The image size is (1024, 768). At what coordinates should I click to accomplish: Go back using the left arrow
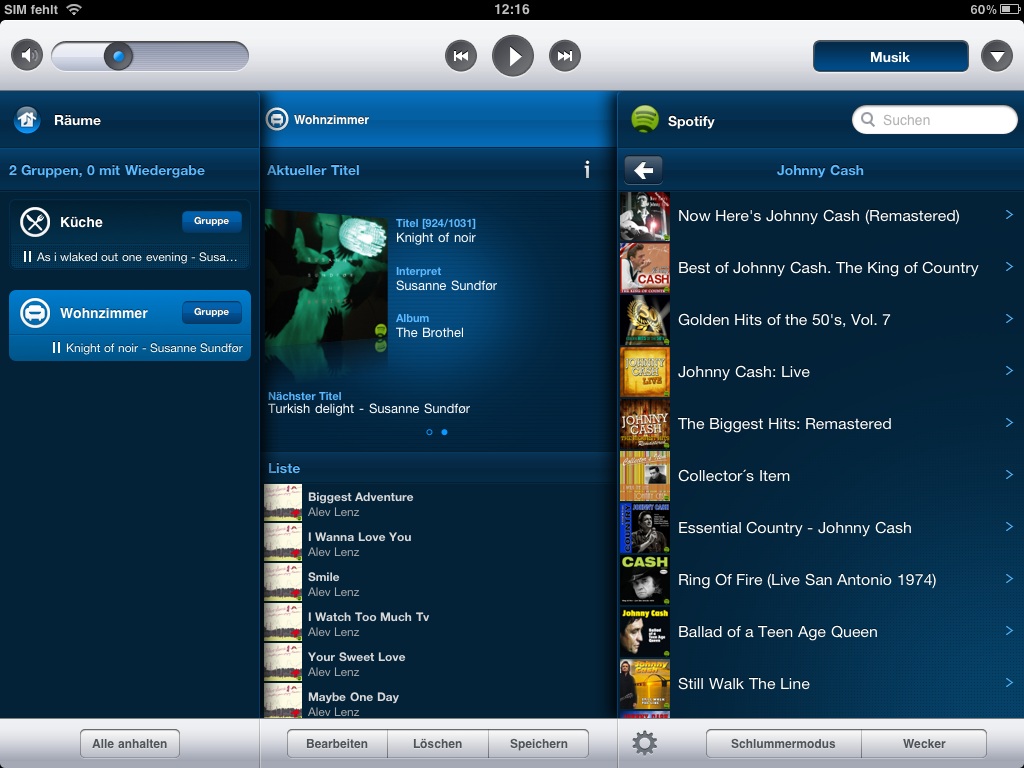click(643, 170)
